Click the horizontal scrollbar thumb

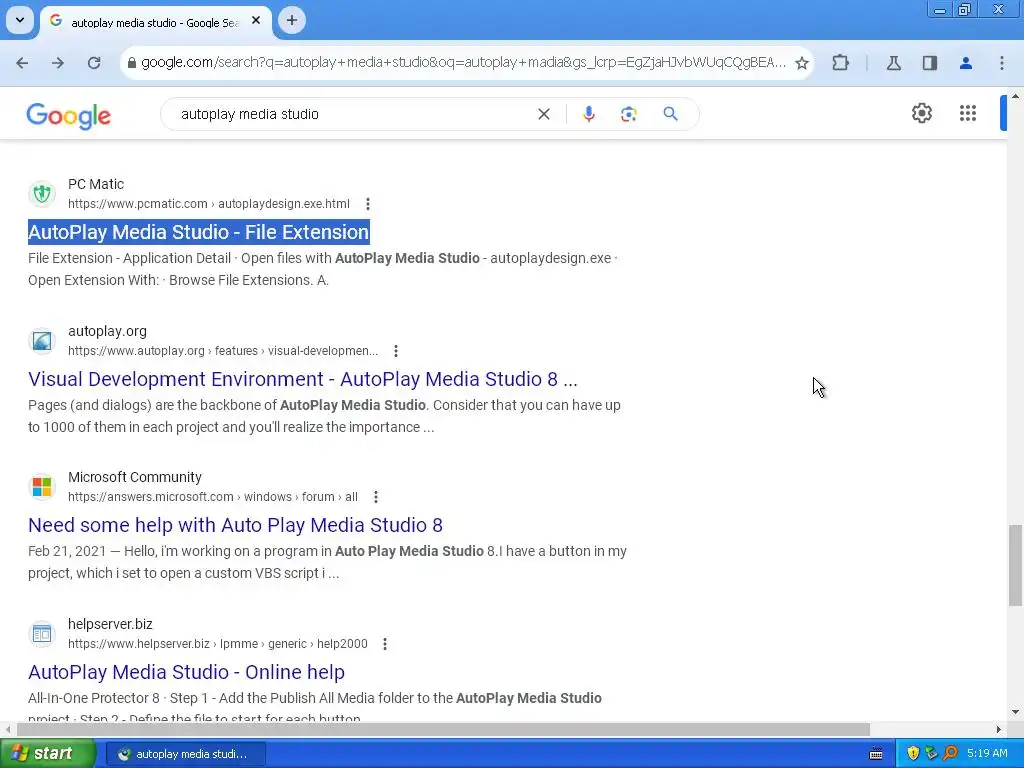443,729
